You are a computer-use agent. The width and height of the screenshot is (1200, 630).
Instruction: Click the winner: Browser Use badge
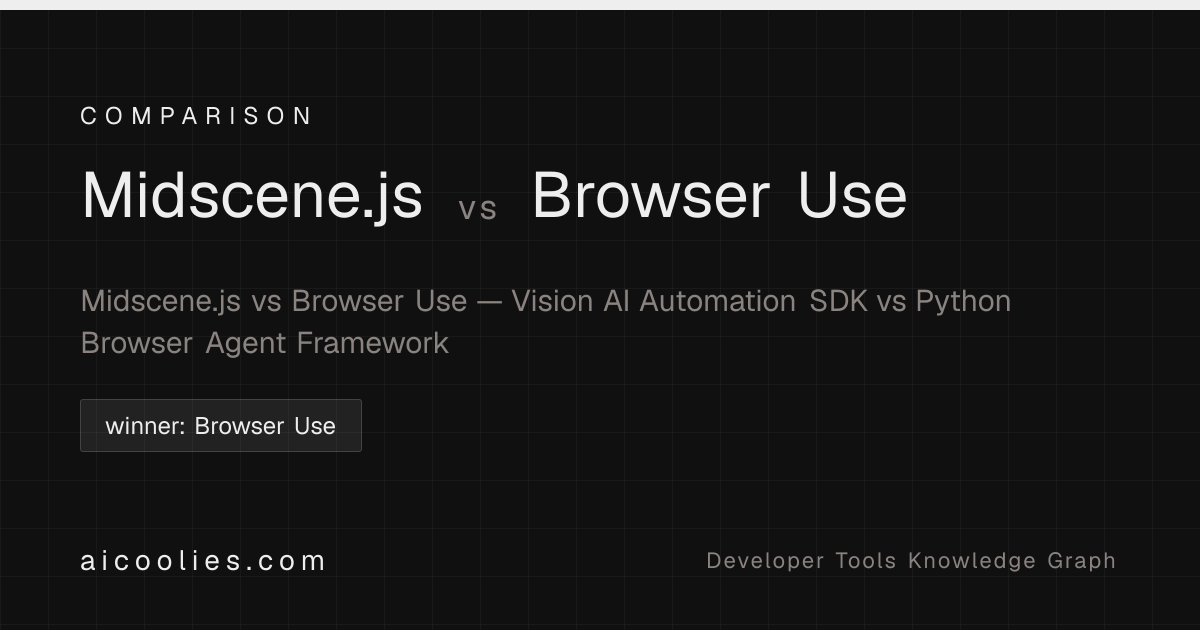point(221,426)
